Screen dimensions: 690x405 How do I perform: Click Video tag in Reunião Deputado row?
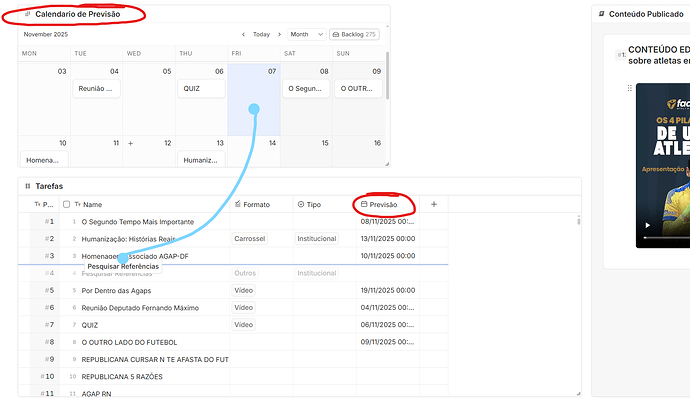point(243,307)
